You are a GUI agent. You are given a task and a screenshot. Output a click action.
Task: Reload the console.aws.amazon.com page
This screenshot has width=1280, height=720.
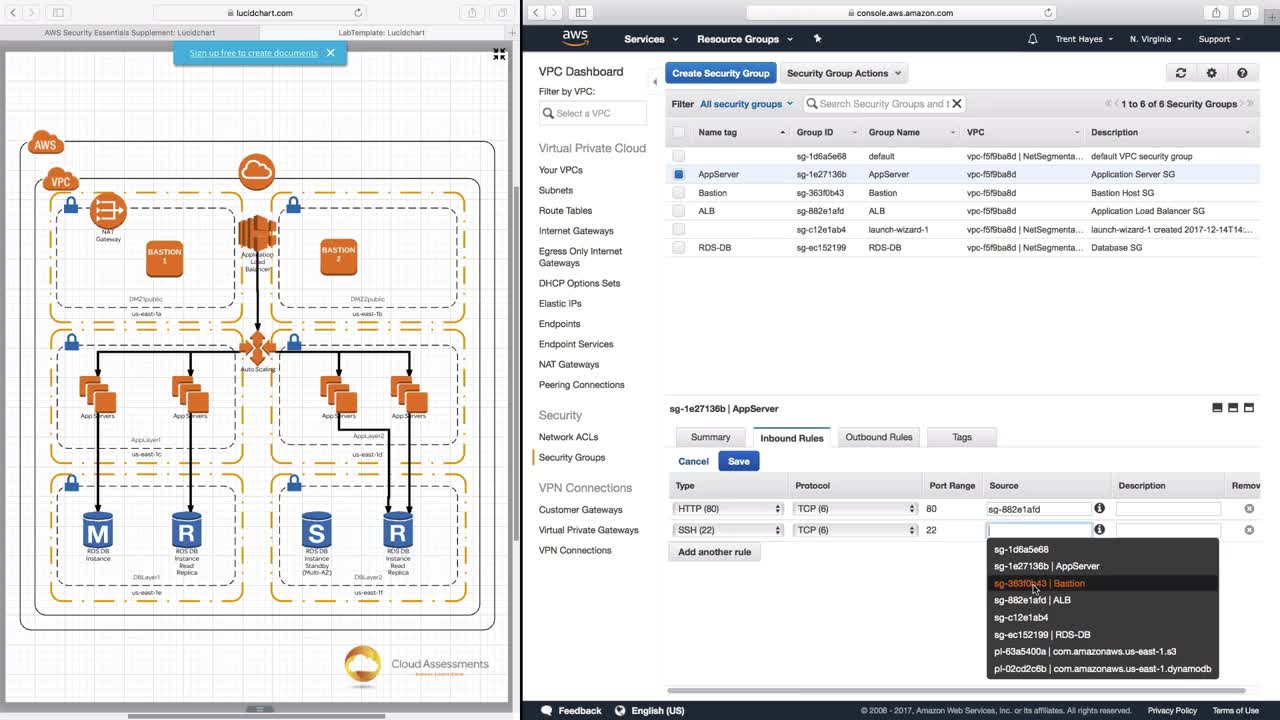1048,13
